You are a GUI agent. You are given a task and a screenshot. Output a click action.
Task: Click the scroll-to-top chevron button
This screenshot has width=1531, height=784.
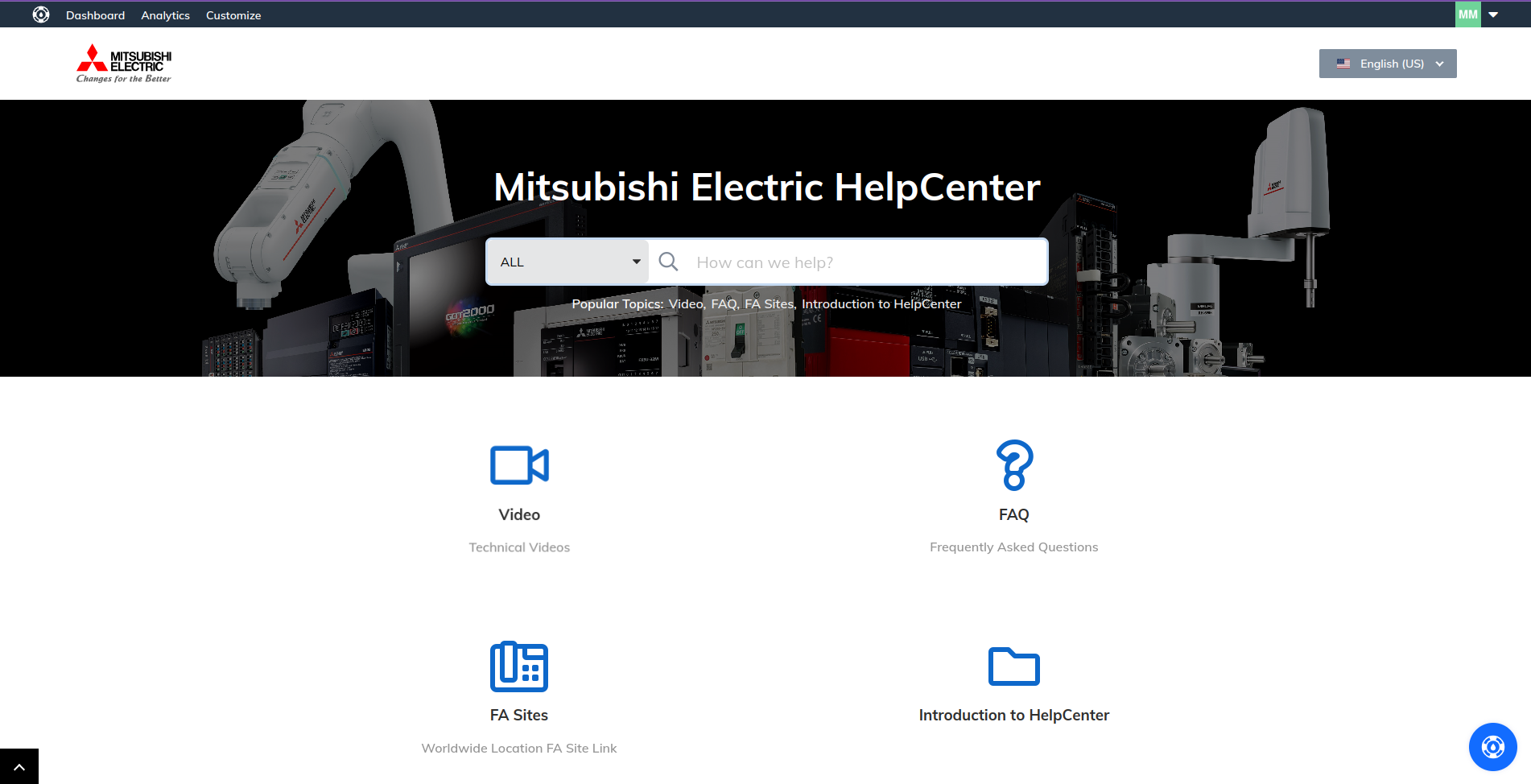coord(19,766)
